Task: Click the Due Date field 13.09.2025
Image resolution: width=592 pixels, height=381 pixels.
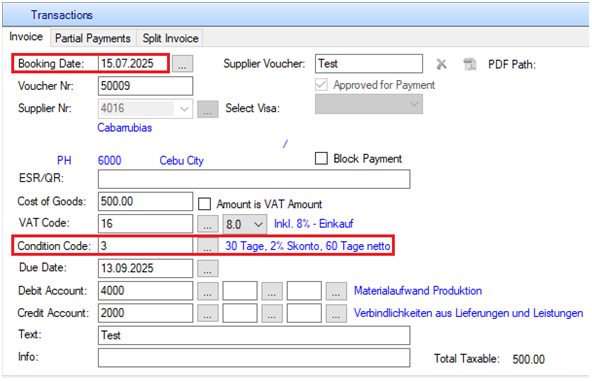Action: (x=145, y=268)
